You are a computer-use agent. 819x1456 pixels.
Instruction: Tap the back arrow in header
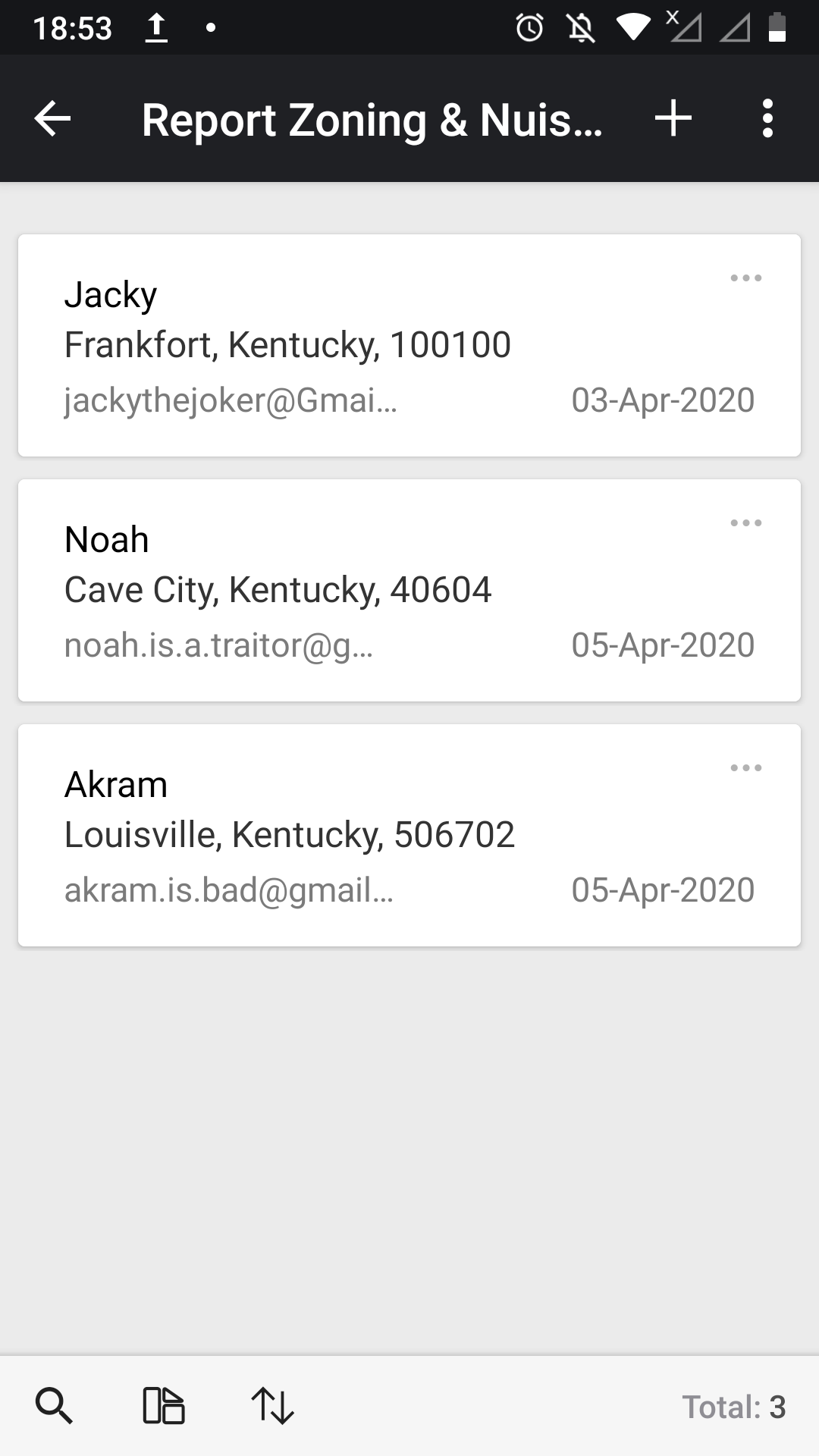pos(52,119)
